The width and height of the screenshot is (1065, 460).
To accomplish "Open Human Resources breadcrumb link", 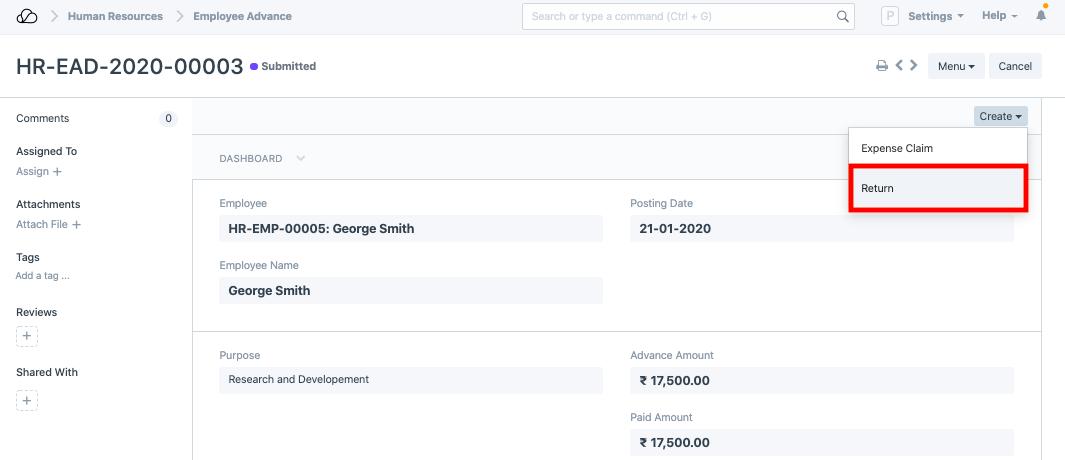I will (x=115, y=17).
